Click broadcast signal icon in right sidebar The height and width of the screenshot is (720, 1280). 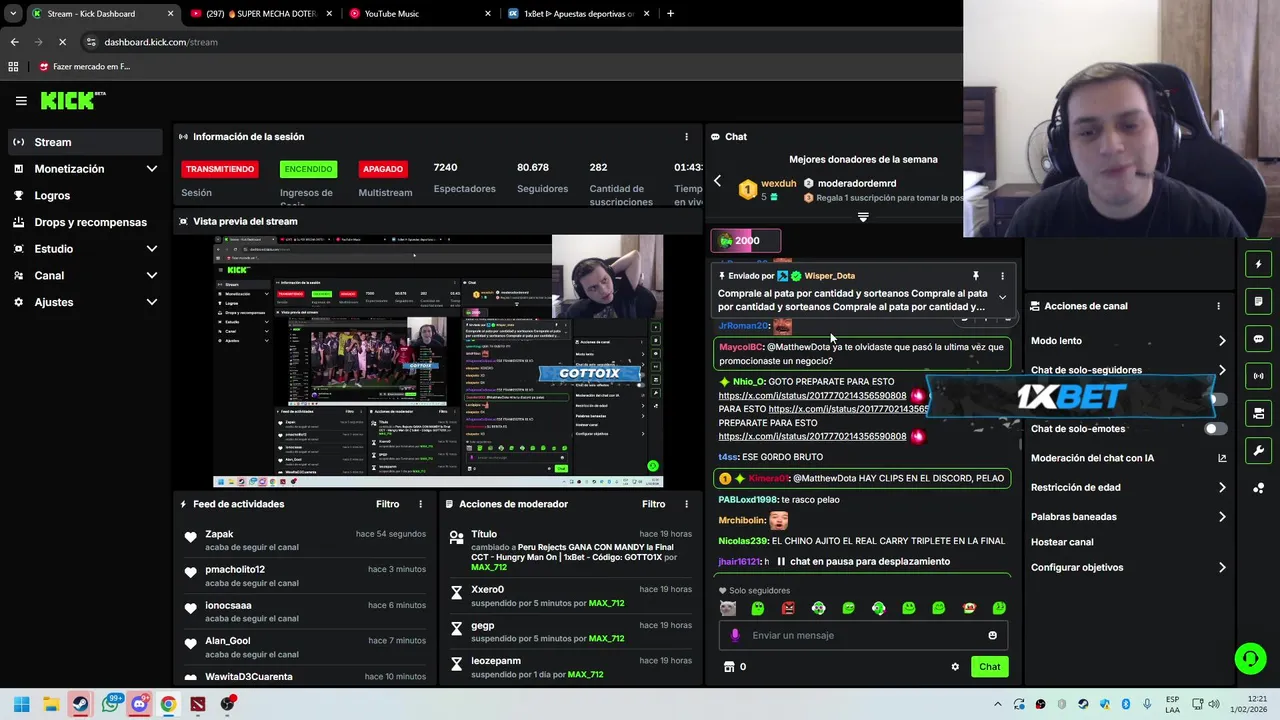pos(1258,376)
